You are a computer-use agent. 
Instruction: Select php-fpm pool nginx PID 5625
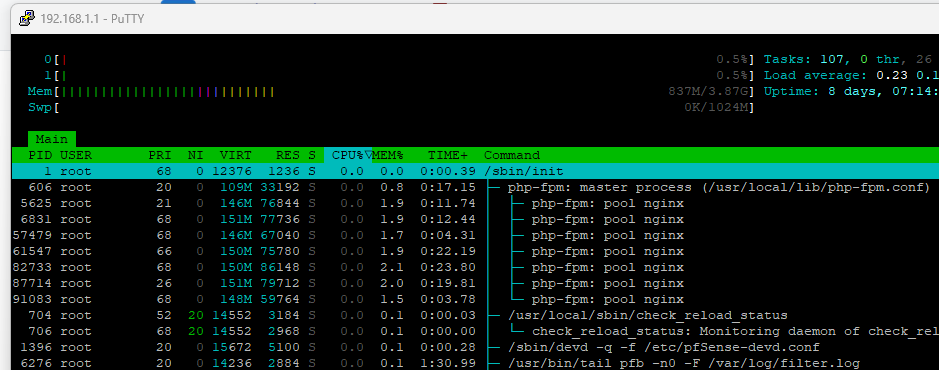click(475, 203)
